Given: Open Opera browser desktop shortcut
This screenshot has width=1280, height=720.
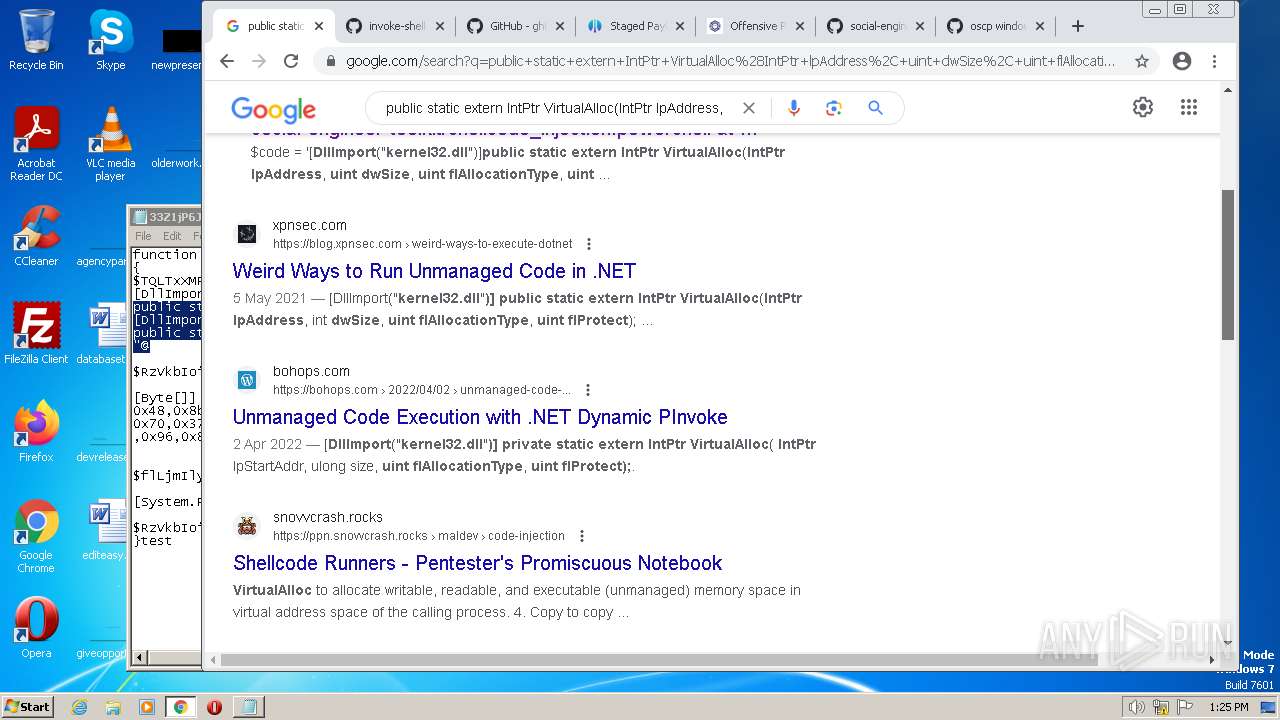Looking at the screenshot, I should (x=36, y=628).
